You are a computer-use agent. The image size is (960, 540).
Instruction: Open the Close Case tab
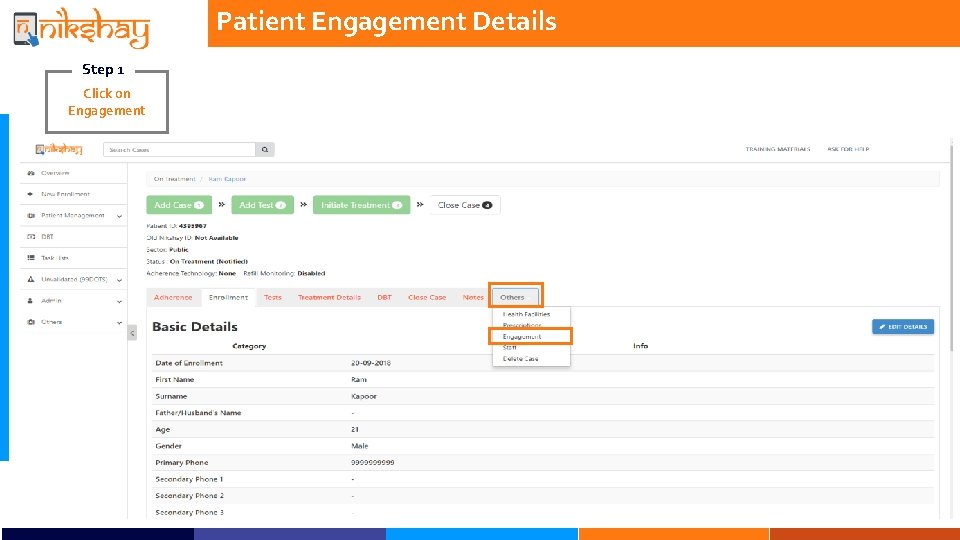(427, 297)
